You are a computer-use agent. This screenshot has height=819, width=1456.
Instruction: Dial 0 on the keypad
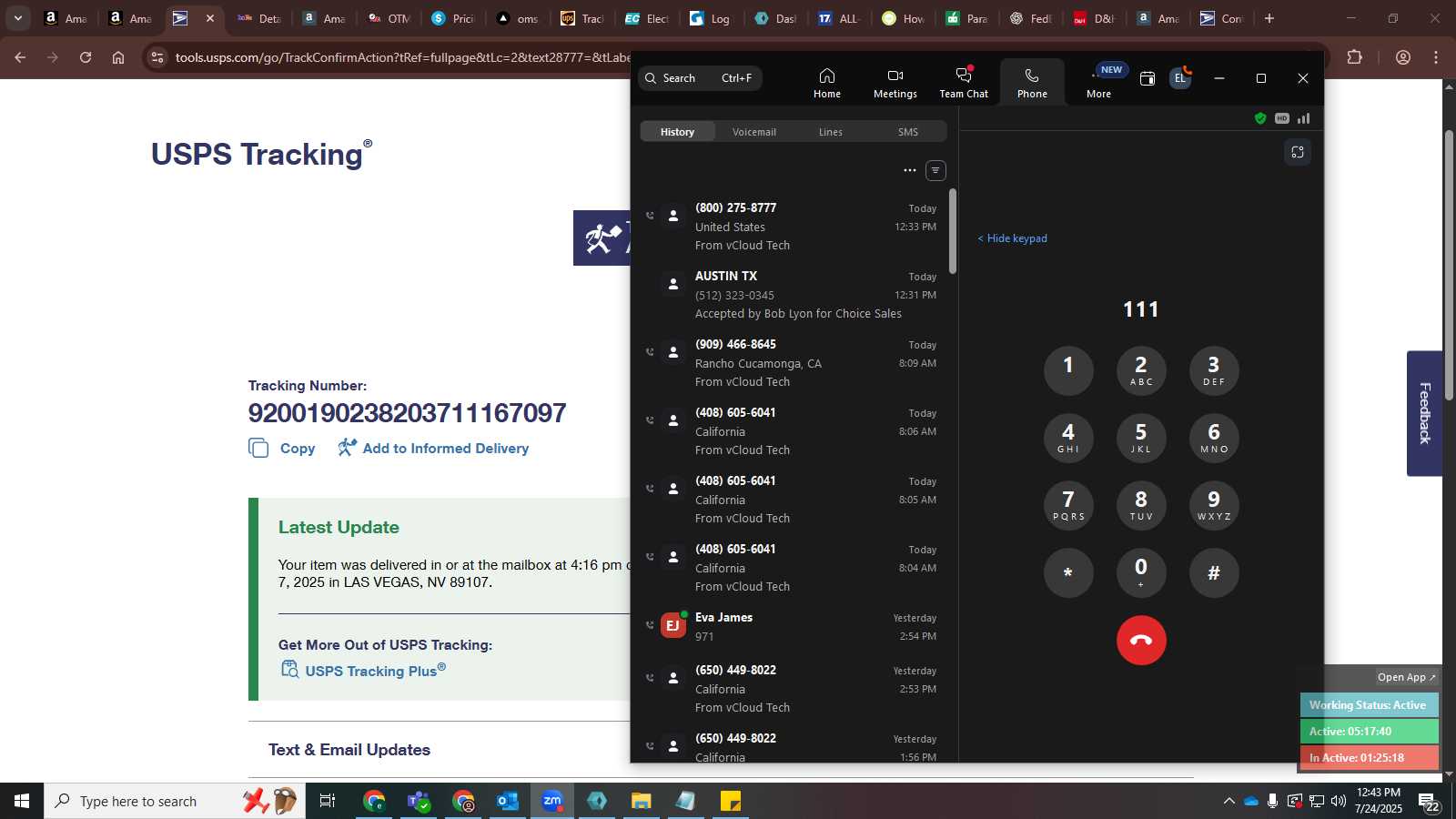tap(1141, 572)
